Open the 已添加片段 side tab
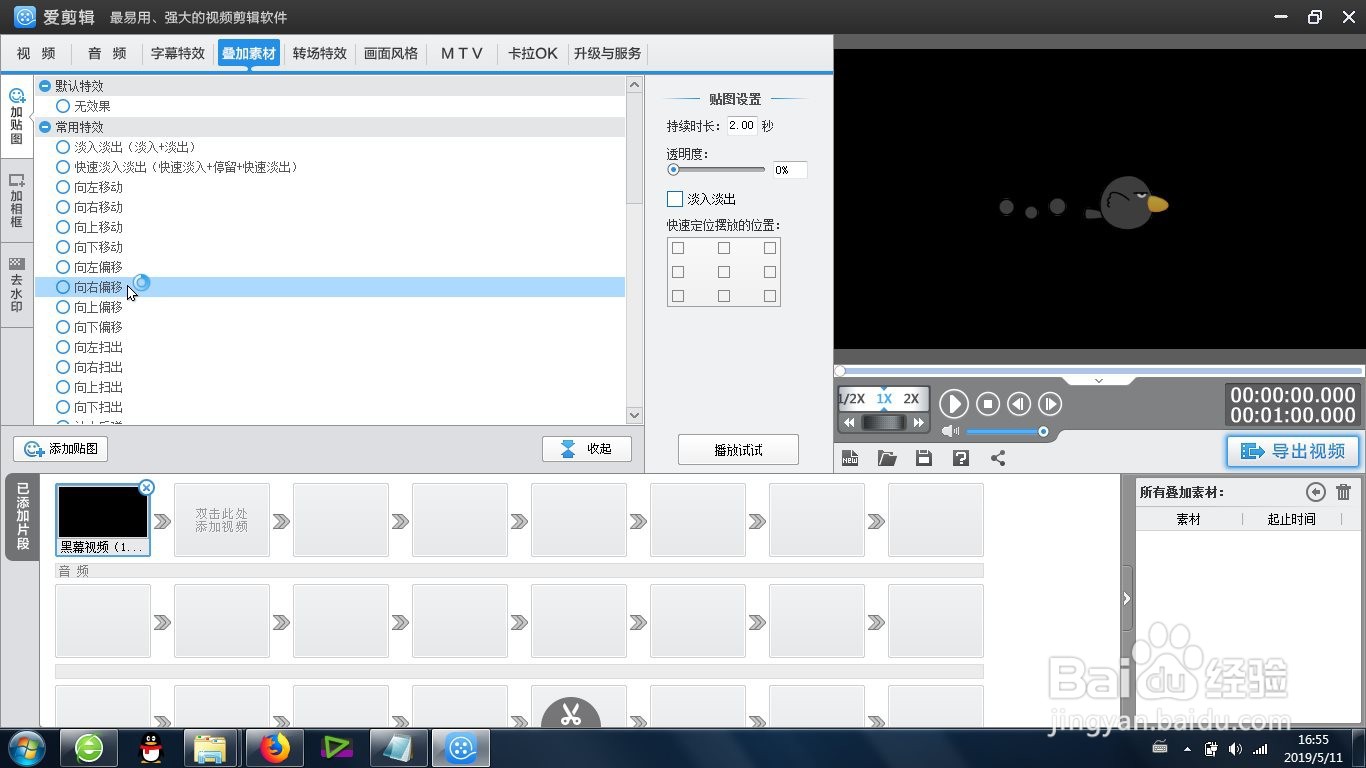The width and height of the screenshot is (1366, 768). (x=22, y=517)
